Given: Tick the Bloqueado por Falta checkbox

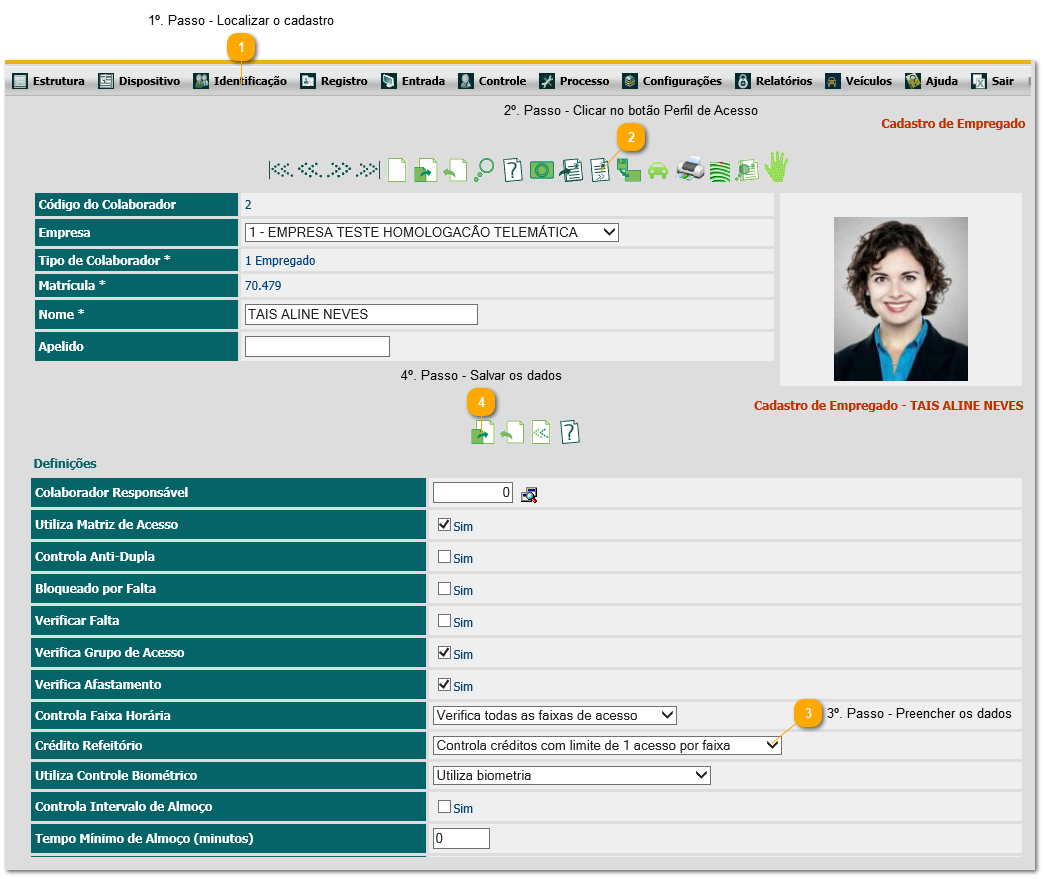Looking at the screenshot, I should tap(444, 588).
